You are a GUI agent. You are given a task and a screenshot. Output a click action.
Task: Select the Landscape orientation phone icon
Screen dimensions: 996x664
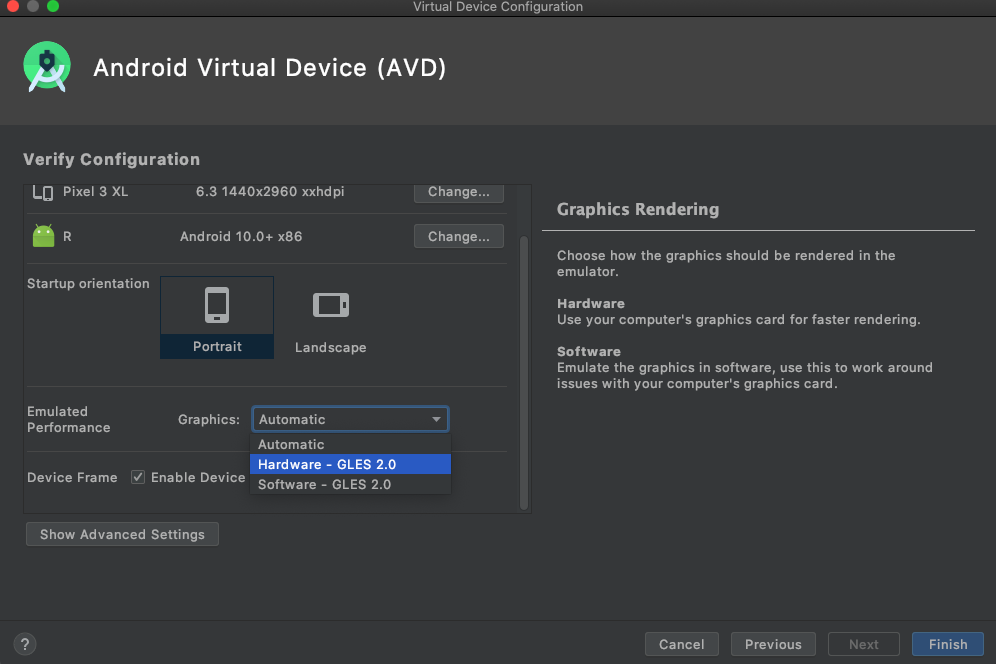(x=331, y=305)
